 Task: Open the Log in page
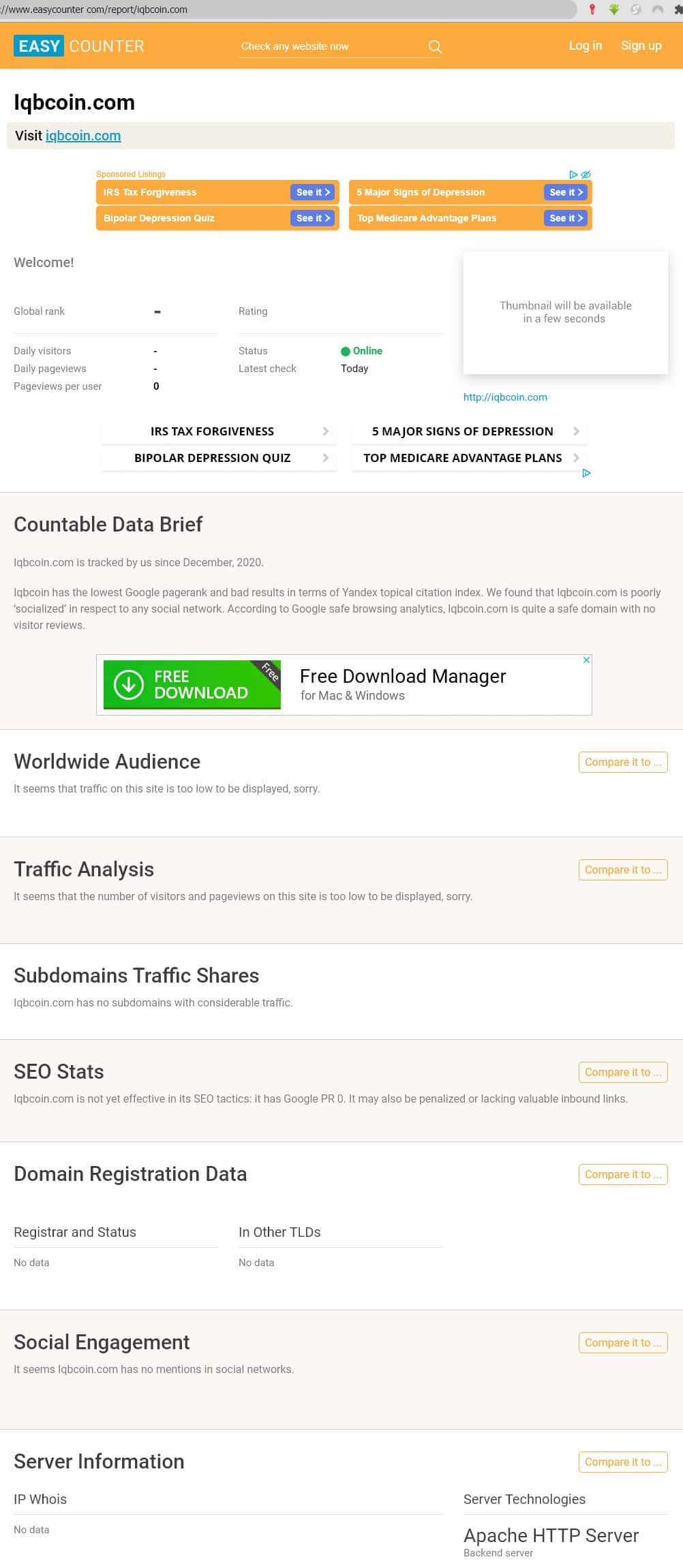[x=586, y=46]
